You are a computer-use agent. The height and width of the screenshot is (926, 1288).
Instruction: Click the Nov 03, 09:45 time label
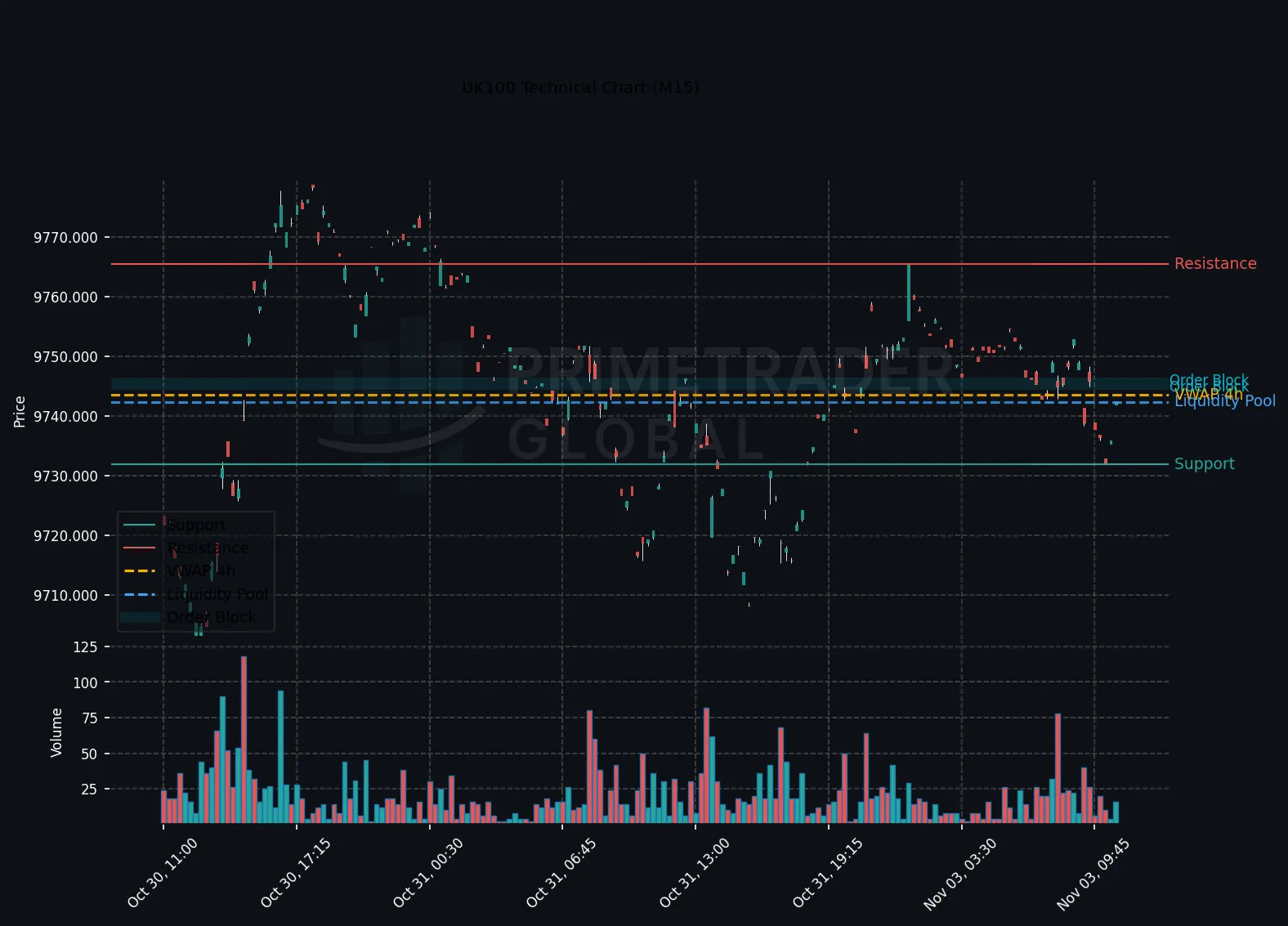pos(1093,874)
